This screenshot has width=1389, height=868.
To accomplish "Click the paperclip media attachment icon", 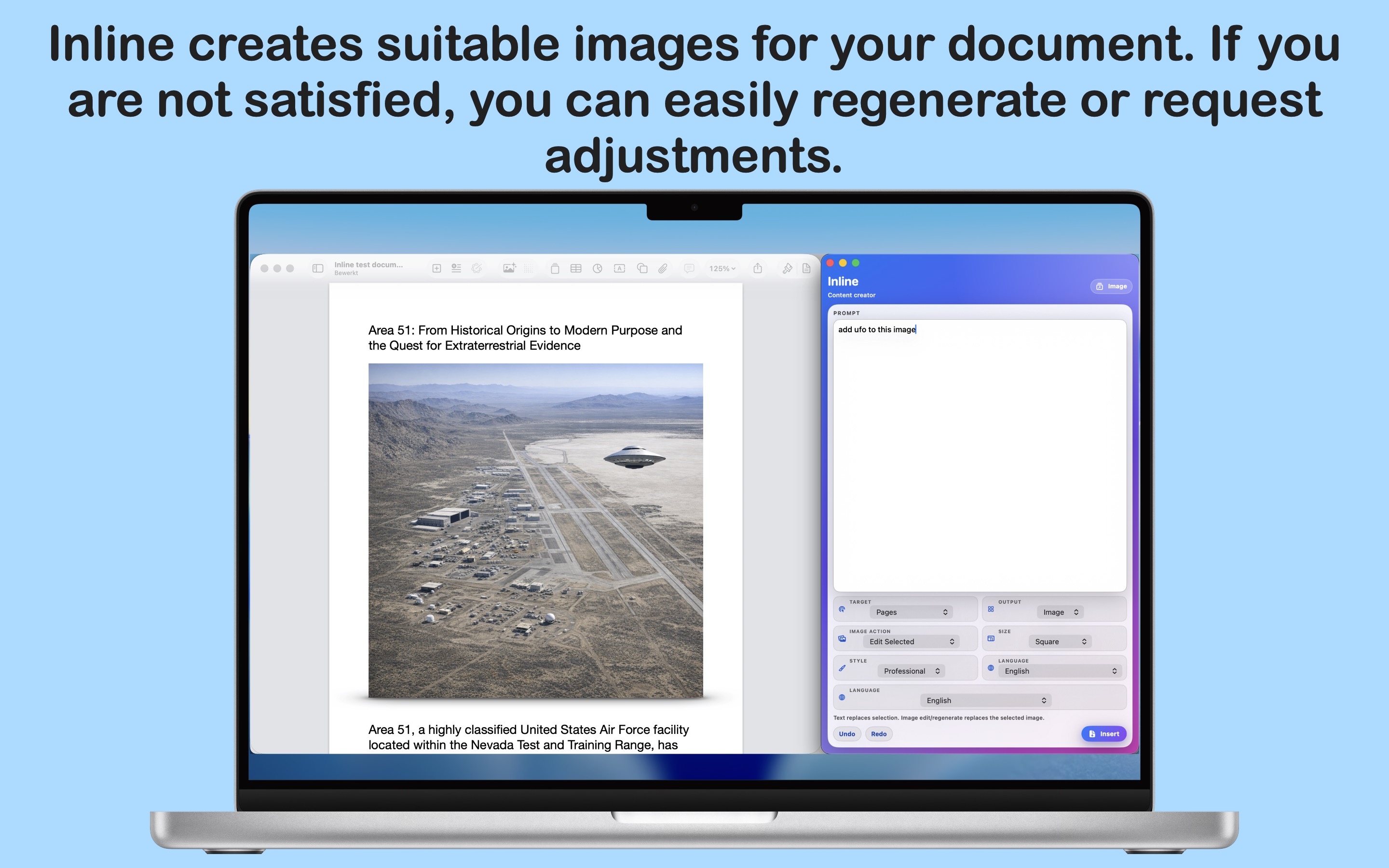I will (x=663, y=268).
